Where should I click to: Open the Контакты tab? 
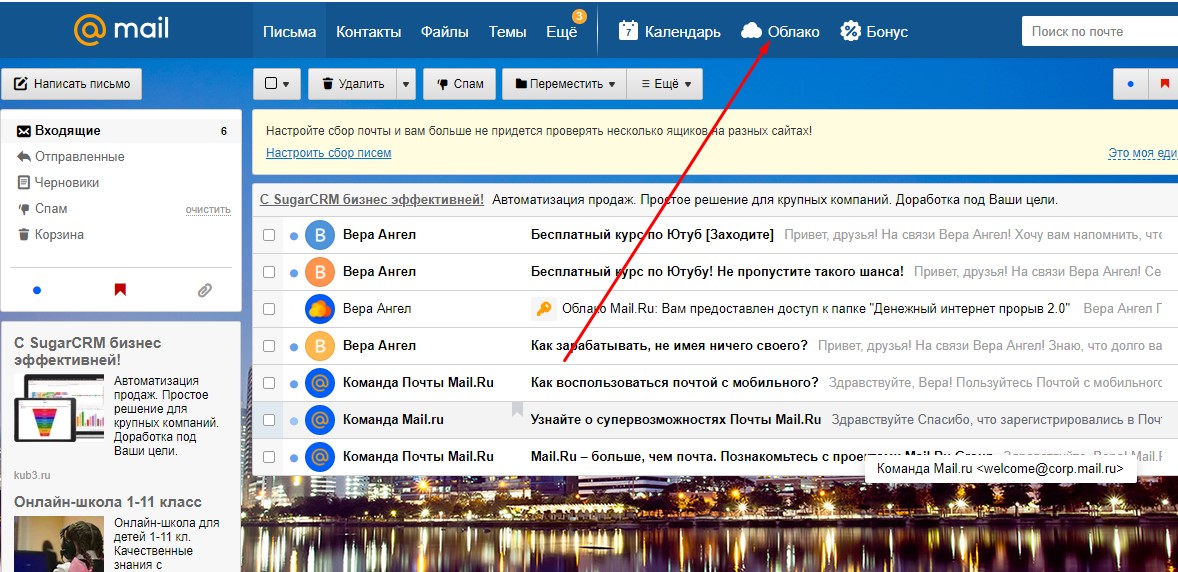(x=368, y=32)
